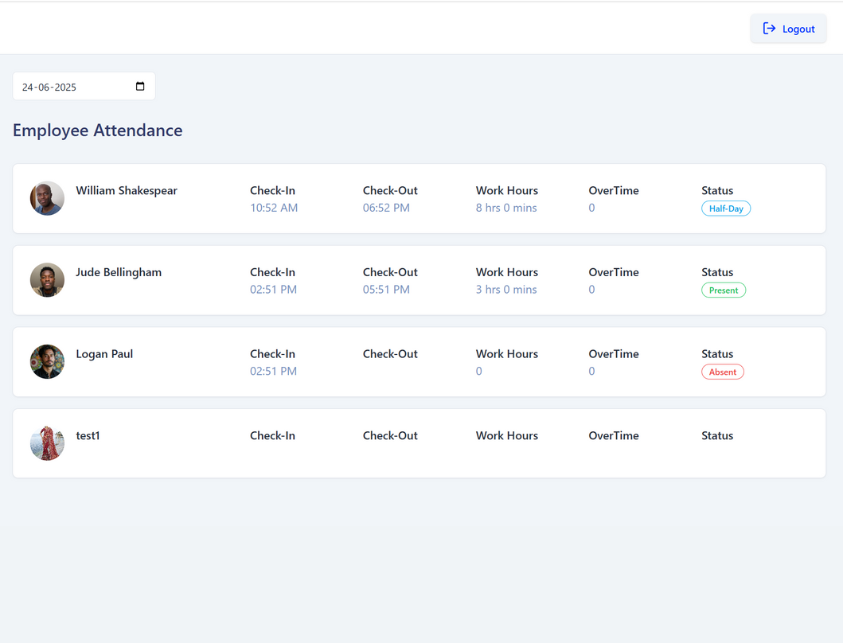This screenshot has width=843, height=643.
Task: Click the Present status badge
Action: [x=724, y=290]
